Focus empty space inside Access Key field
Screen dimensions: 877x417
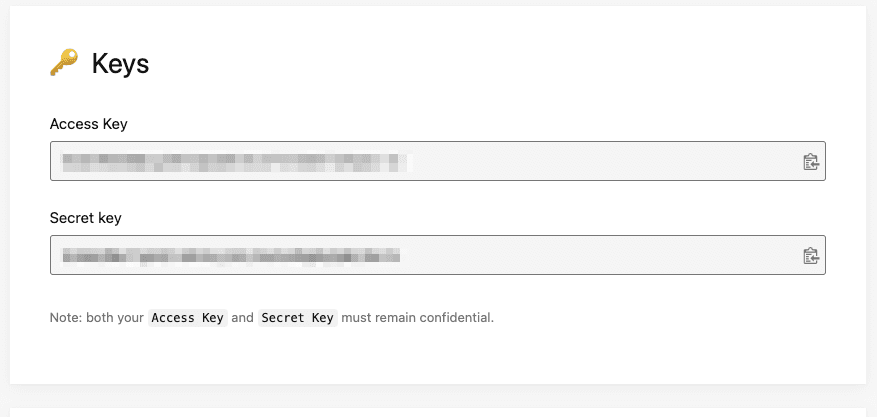[x=600, y=161]
